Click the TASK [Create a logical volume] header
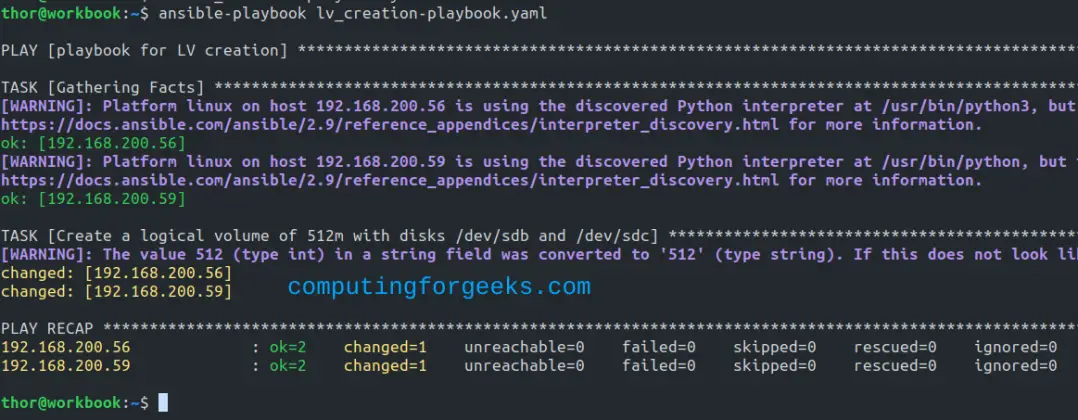This screenshot has width=1078, height=420. pyautogui.click(x=330, y=236)
